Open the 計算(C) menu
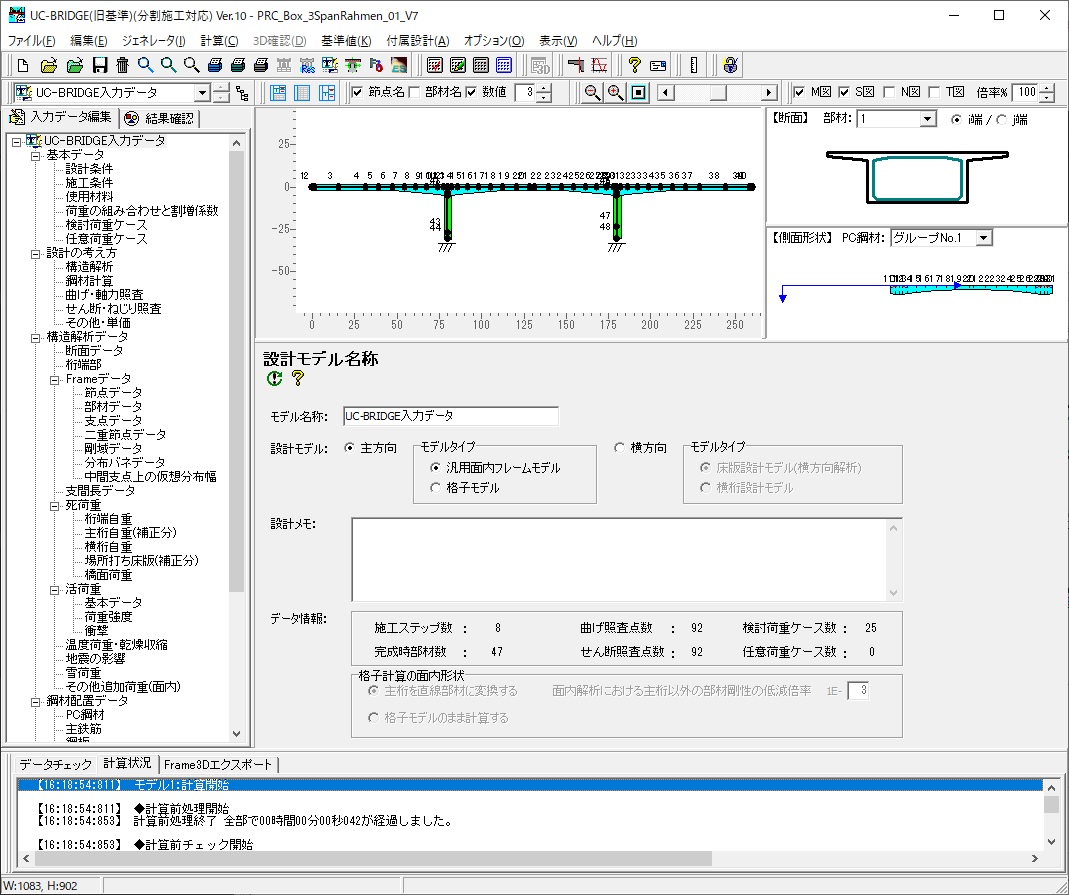Image resolution: width=1069 pixels, height=895 pixels. pyautogui.click(x=220, y=41)
